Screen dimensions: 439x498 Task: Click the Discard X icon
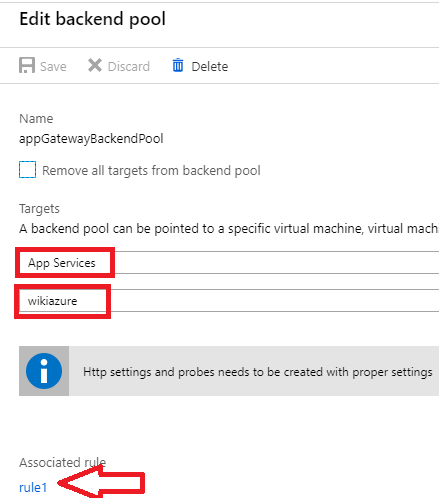point(95,65)
